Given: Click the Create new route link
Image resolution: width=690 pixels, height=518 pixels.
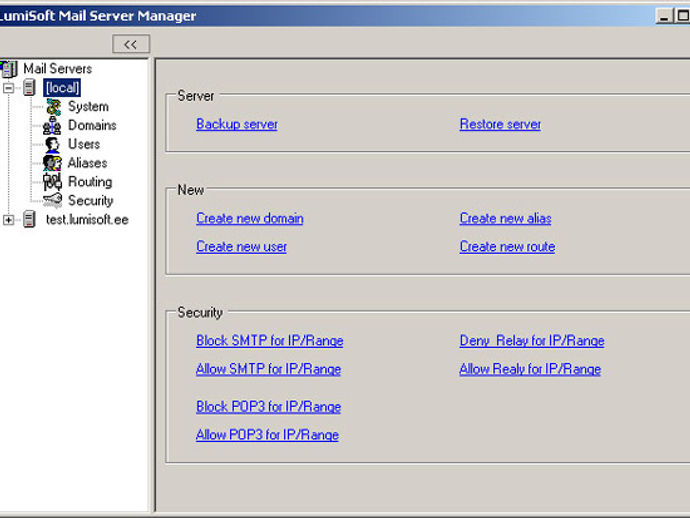Looking at the screenshot, I should point(507,246).
